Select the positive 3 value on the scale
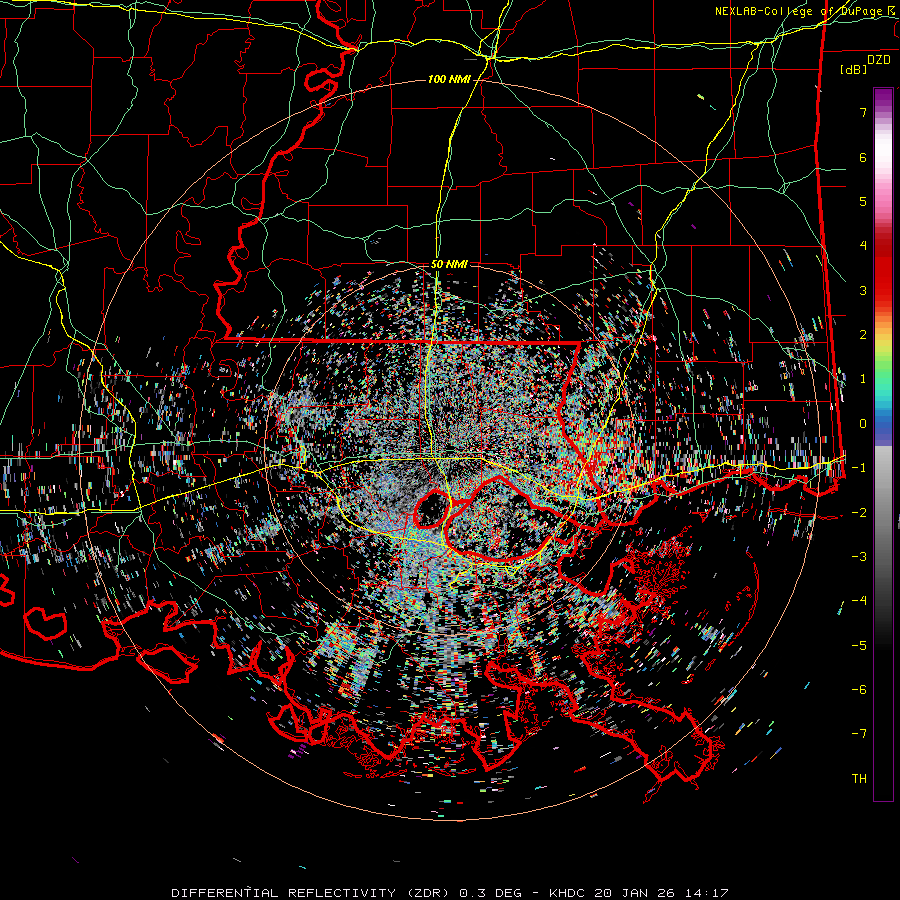 tap(863, 290)
